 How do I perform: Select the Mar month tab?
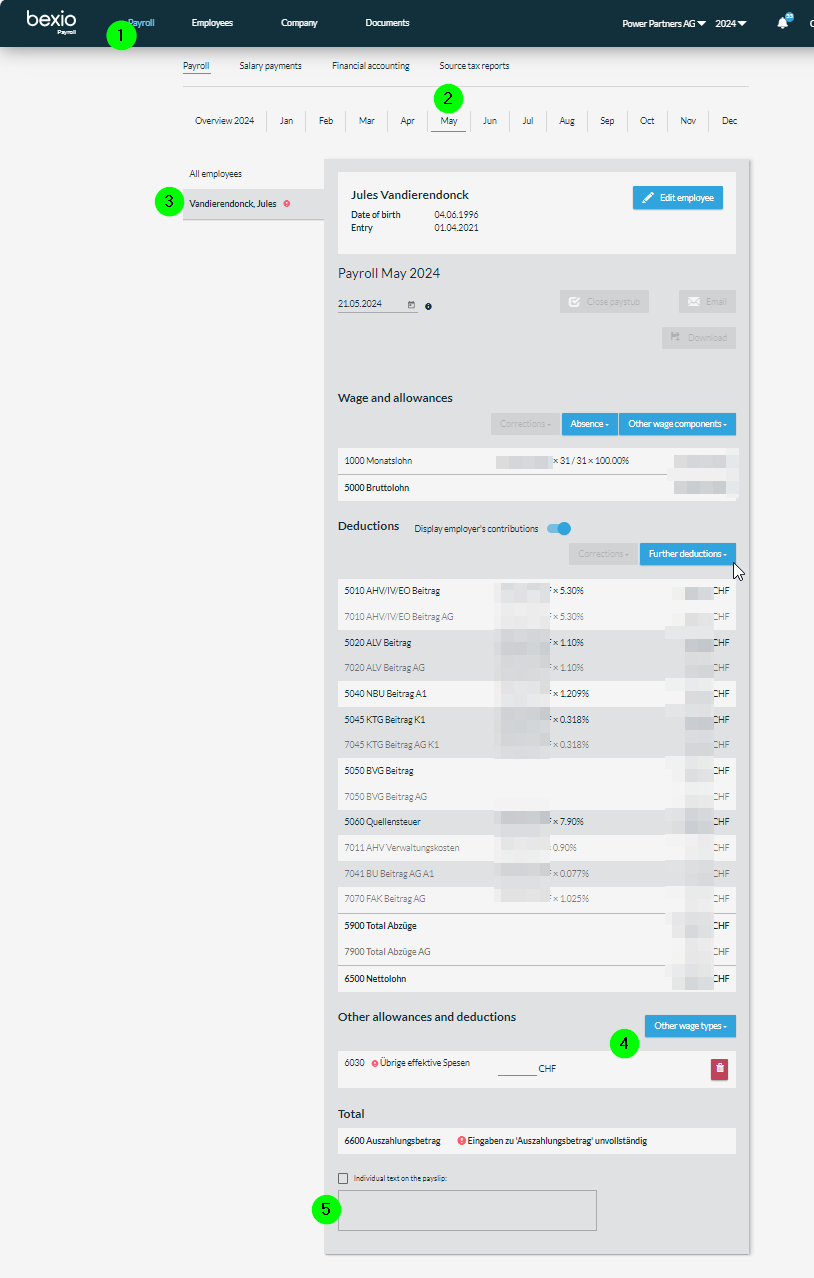coord(367,121)
